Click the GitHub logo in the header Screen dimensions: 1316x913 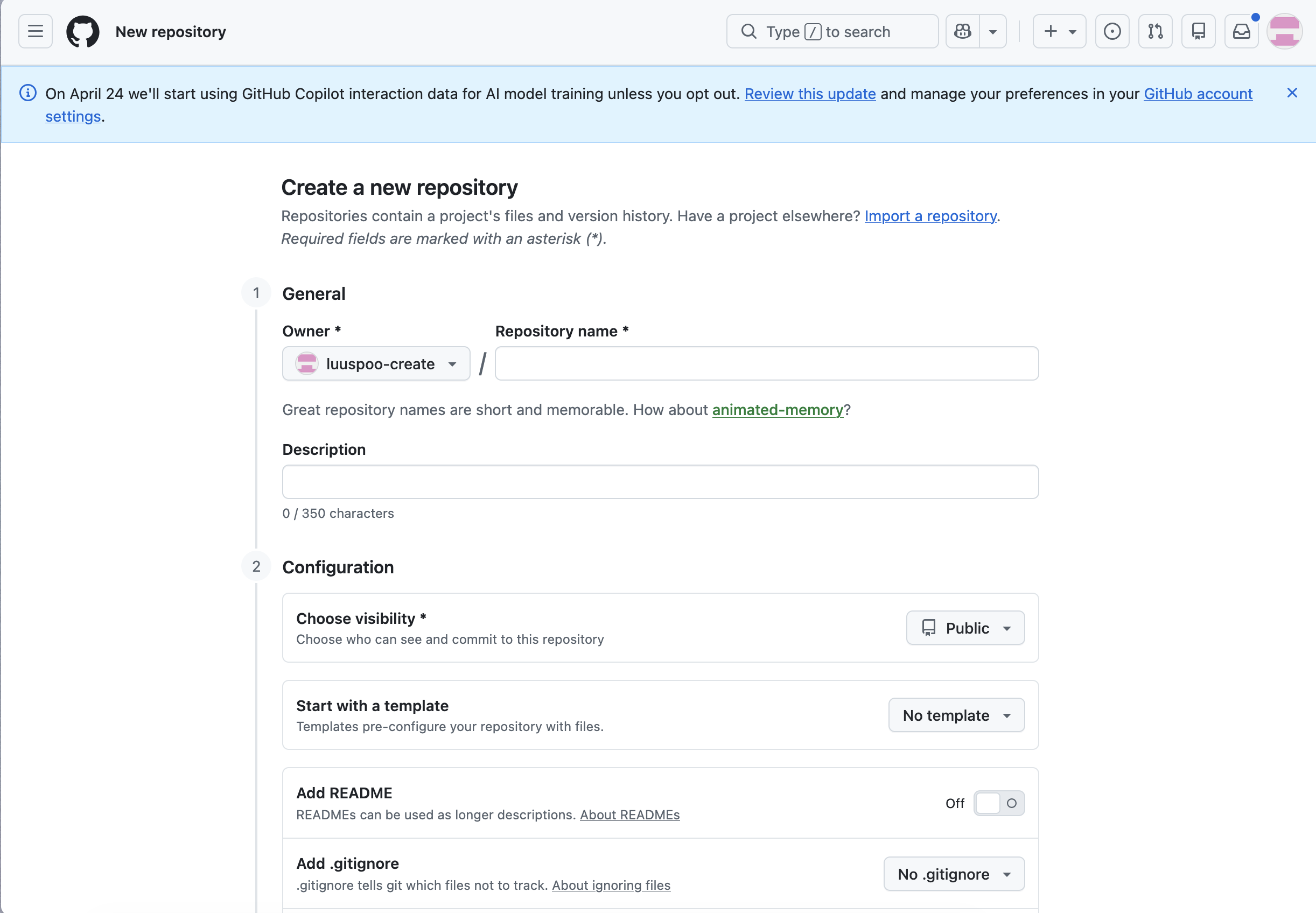point(83,31)
